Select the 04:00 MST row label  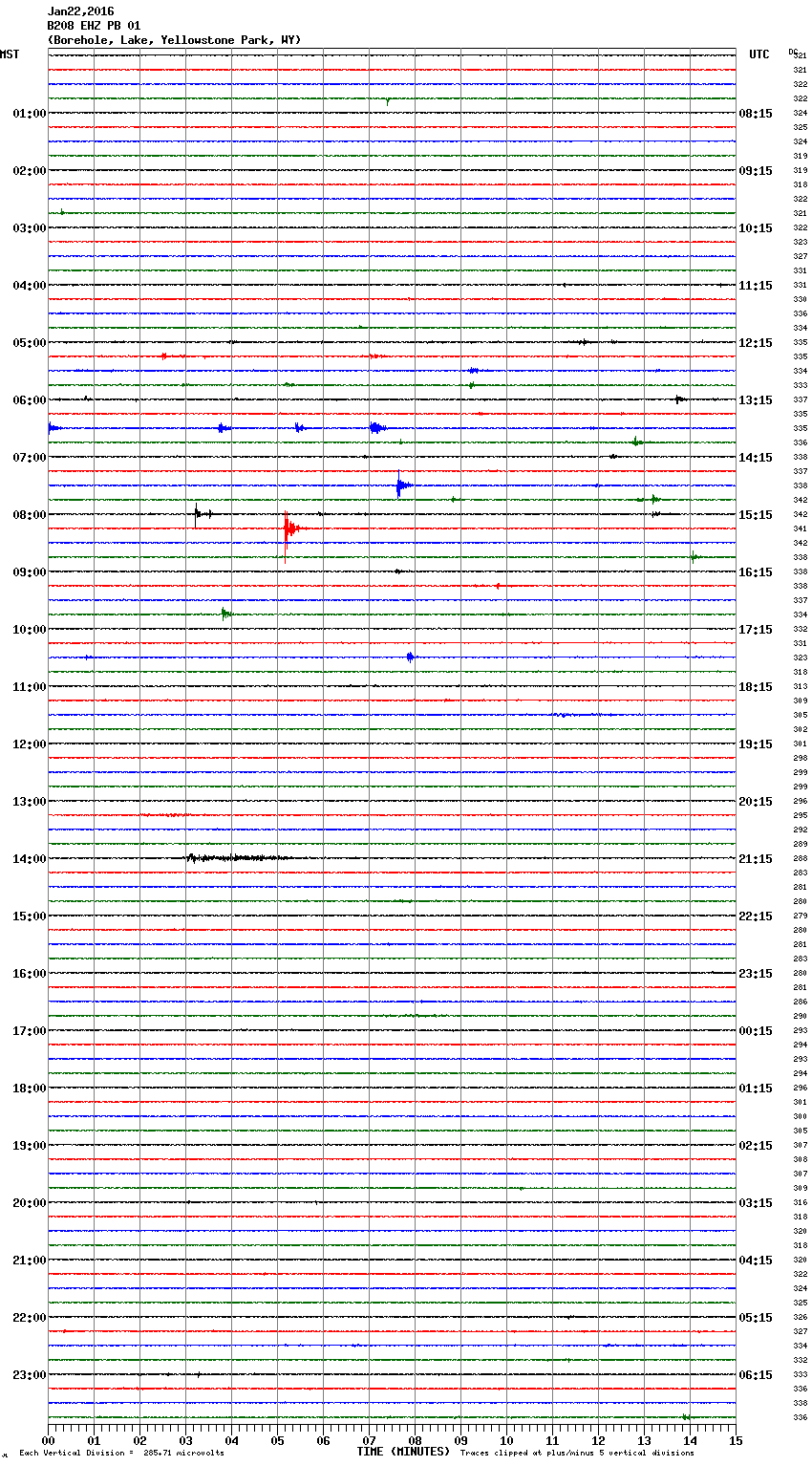pos(30,286)
